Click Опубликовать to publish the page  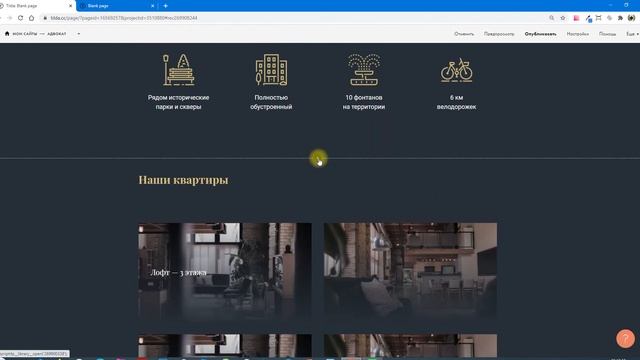(x=540, y=34)
